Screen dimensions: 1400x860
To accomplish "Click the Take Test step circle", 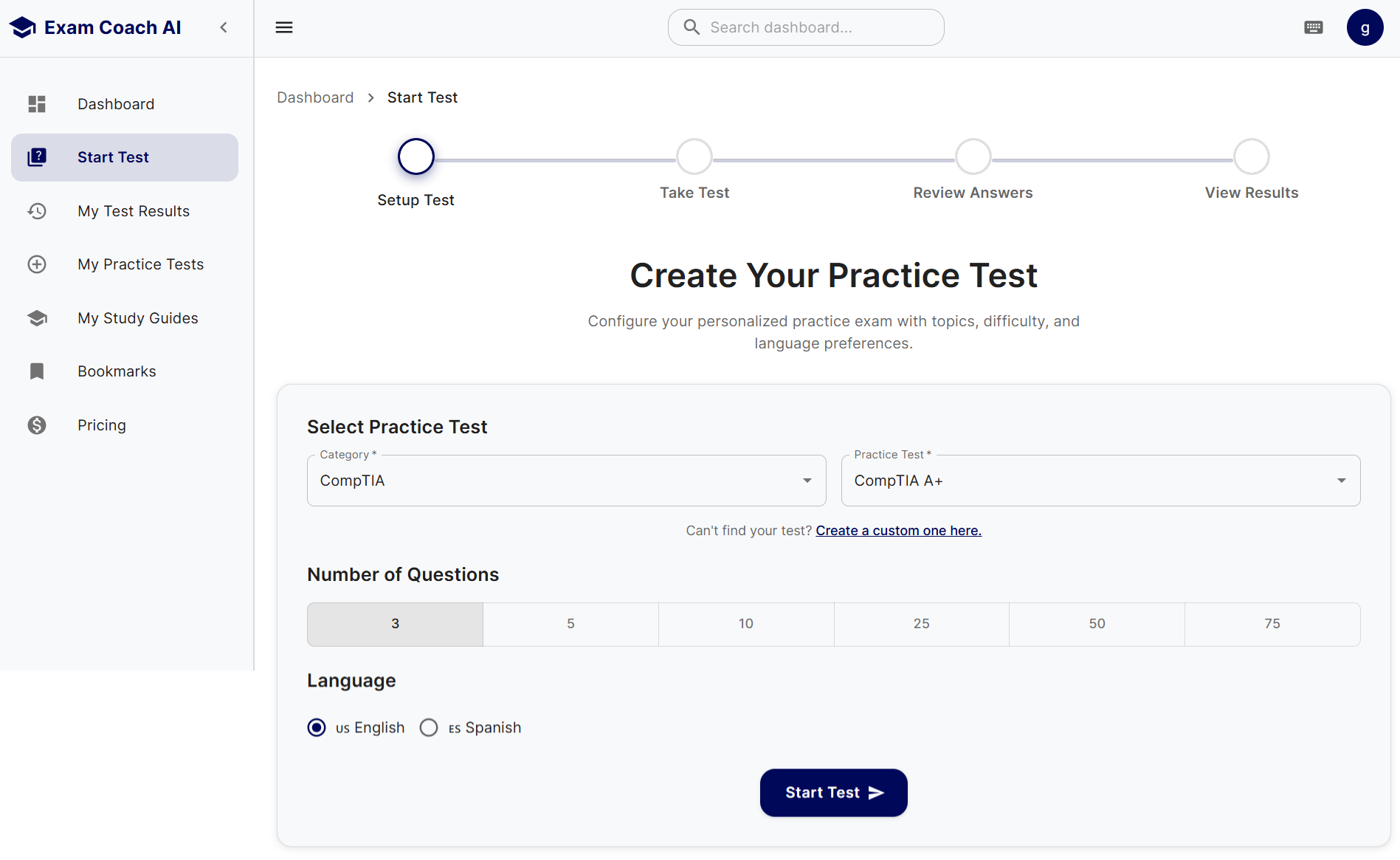I will 694,156.
